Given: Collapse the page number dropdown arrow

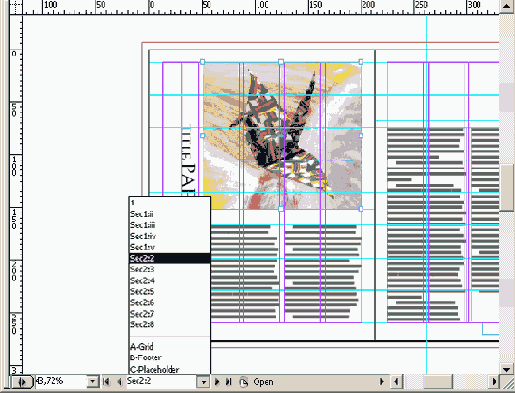Looking at the screenshot, I should (203, 382).
